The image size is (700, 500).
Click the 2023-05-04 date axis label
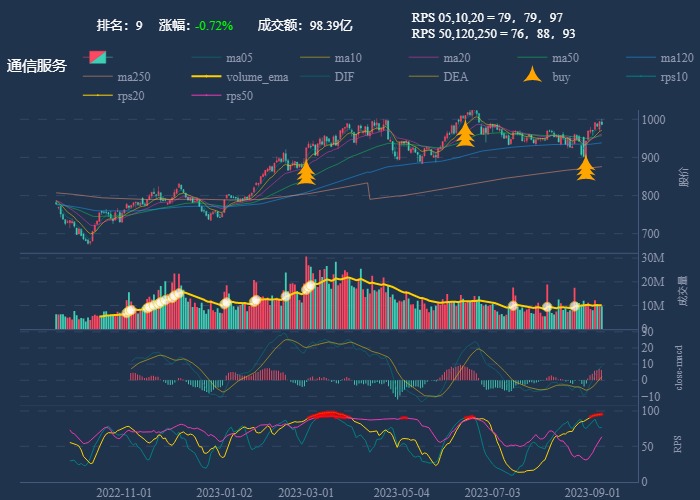pos(401,493)
